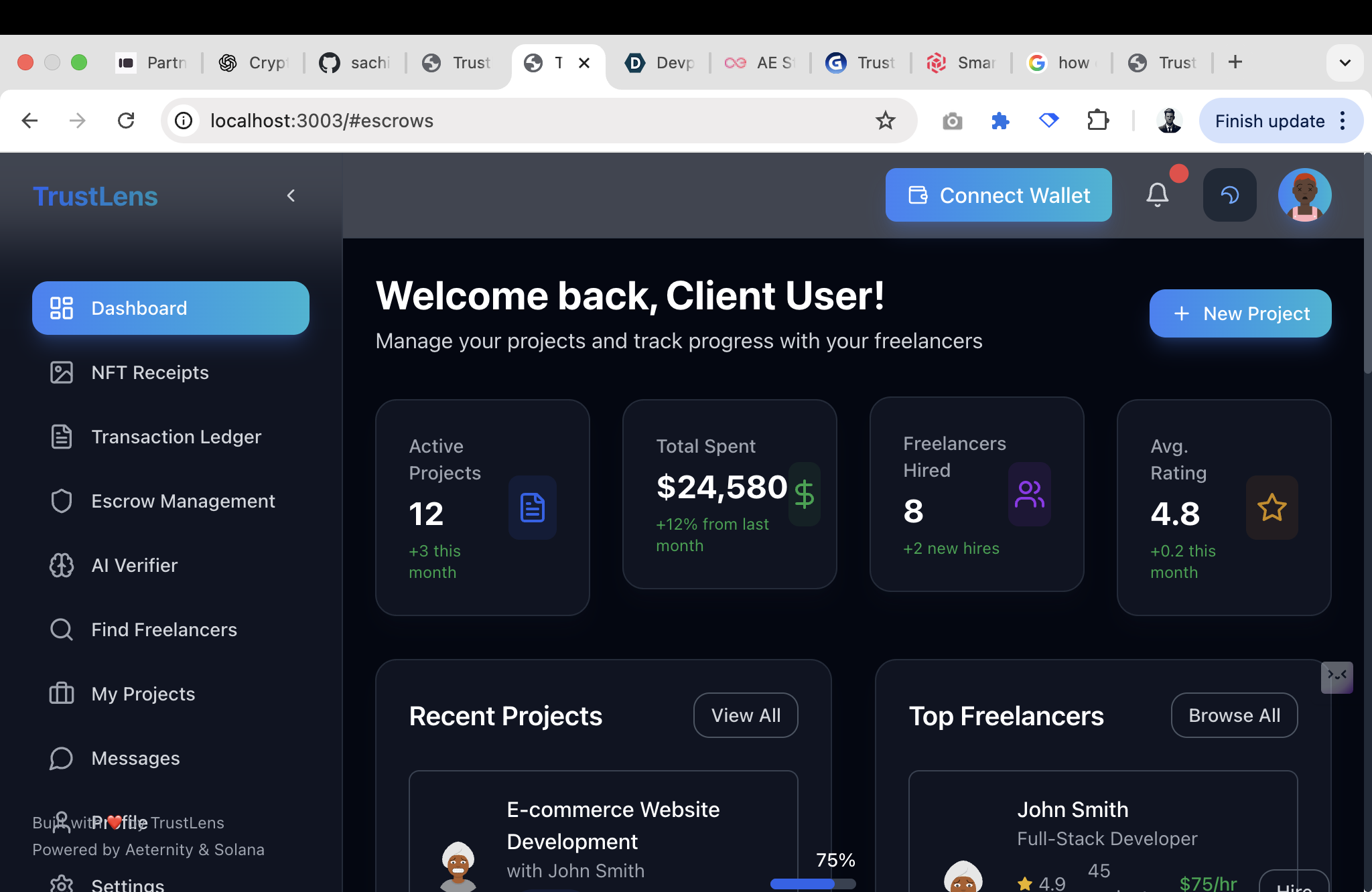Select NFT Receipts in the sidebar
This screenshot has height=892, width=1372.
149,372
